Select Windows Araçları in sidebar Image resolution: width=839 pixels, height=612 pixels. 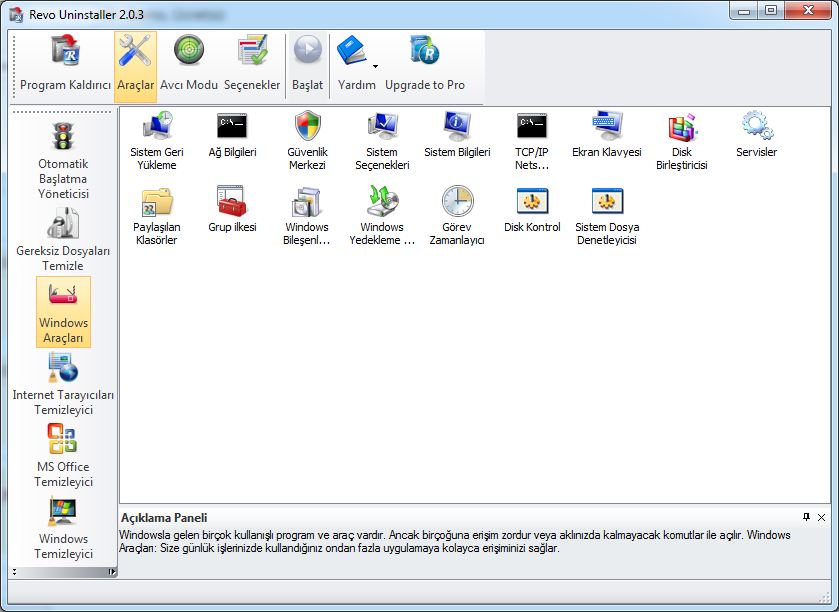pos(63,312)
